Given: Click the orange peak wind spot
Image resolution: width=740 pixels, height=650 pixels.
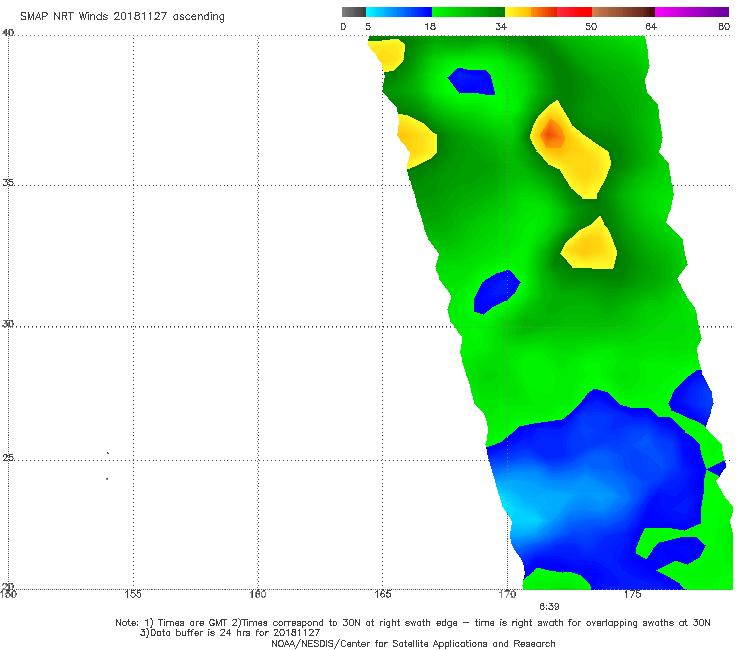Looking at the screenshot, I should (x=552, y=134).
